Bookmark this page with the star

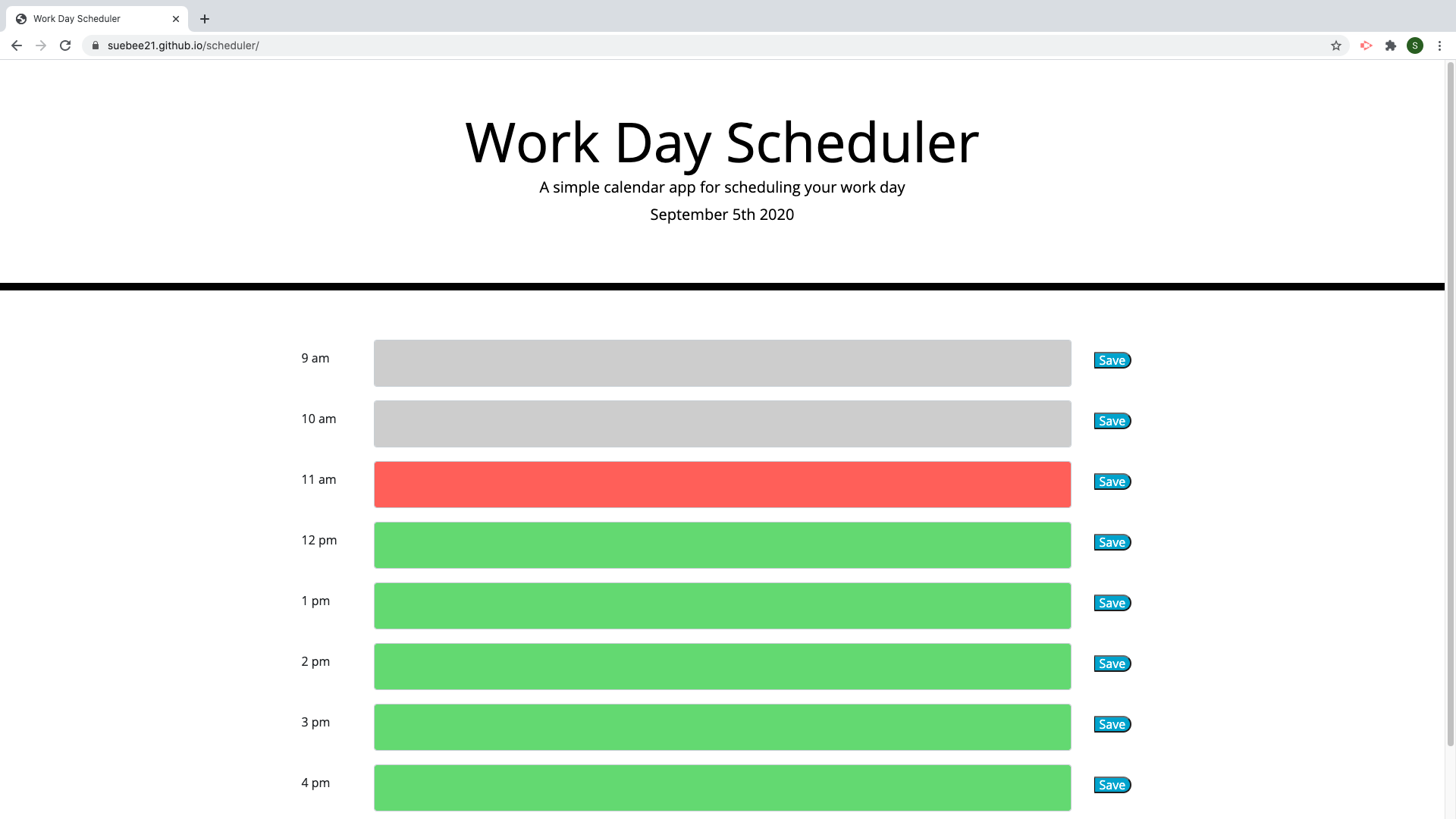(1335, 45)
